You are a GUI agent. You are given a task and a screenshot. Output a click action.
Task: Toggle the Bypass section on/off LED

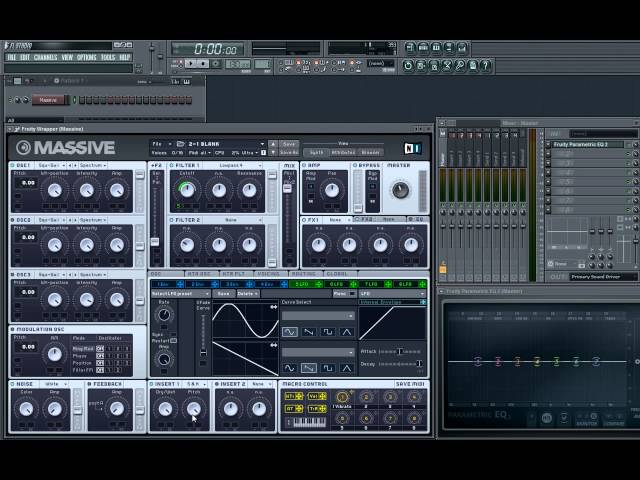tap(357, 165)
